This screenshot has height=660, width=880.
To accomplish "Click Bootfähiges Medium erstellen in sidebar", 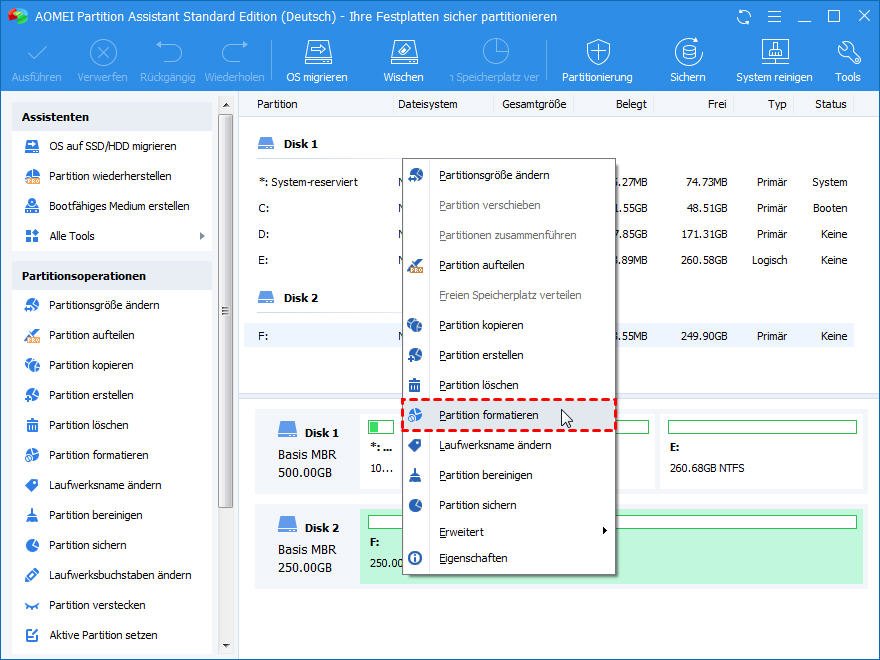I will [119, 206].
